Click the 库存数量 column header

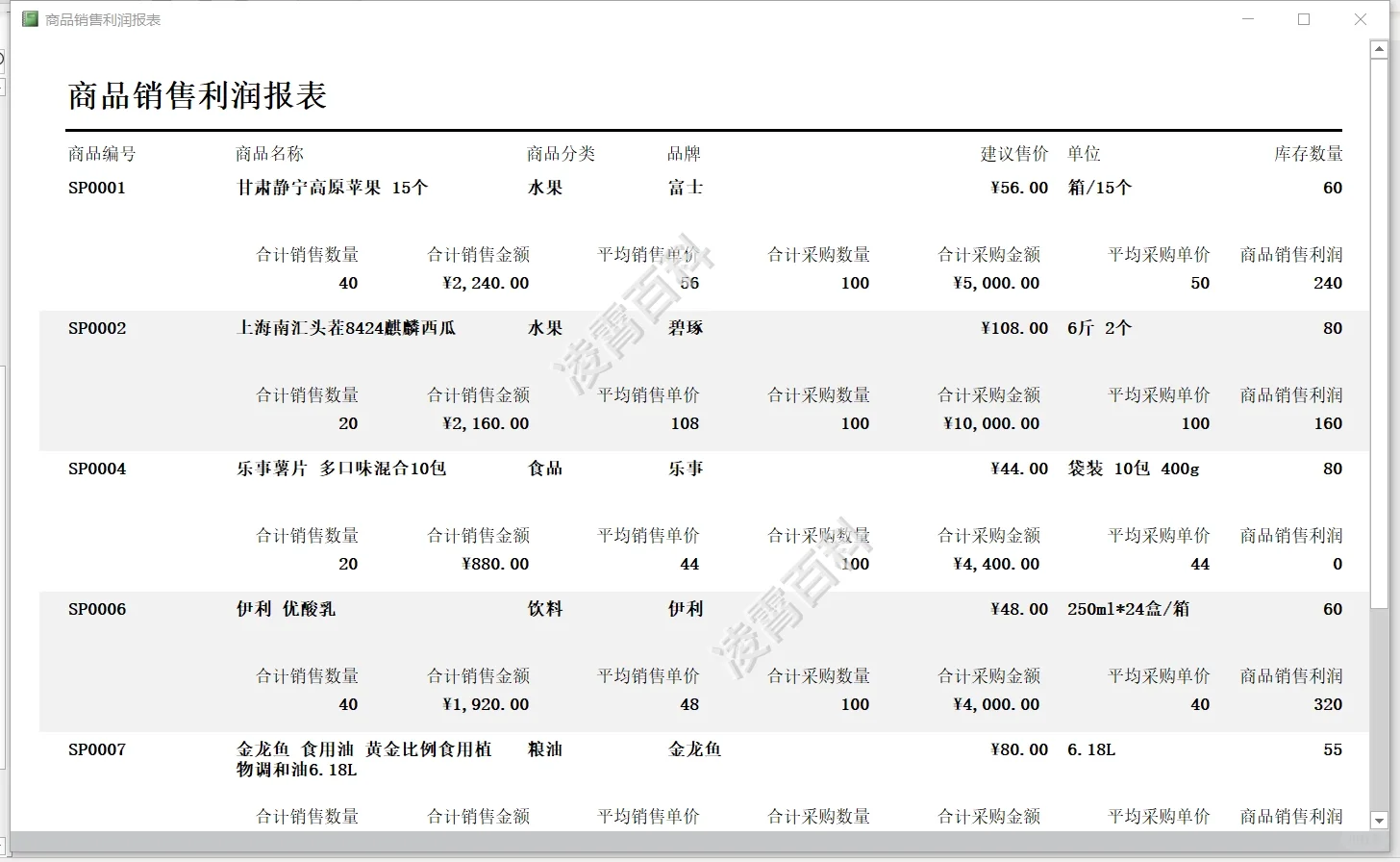[1309, 153]
